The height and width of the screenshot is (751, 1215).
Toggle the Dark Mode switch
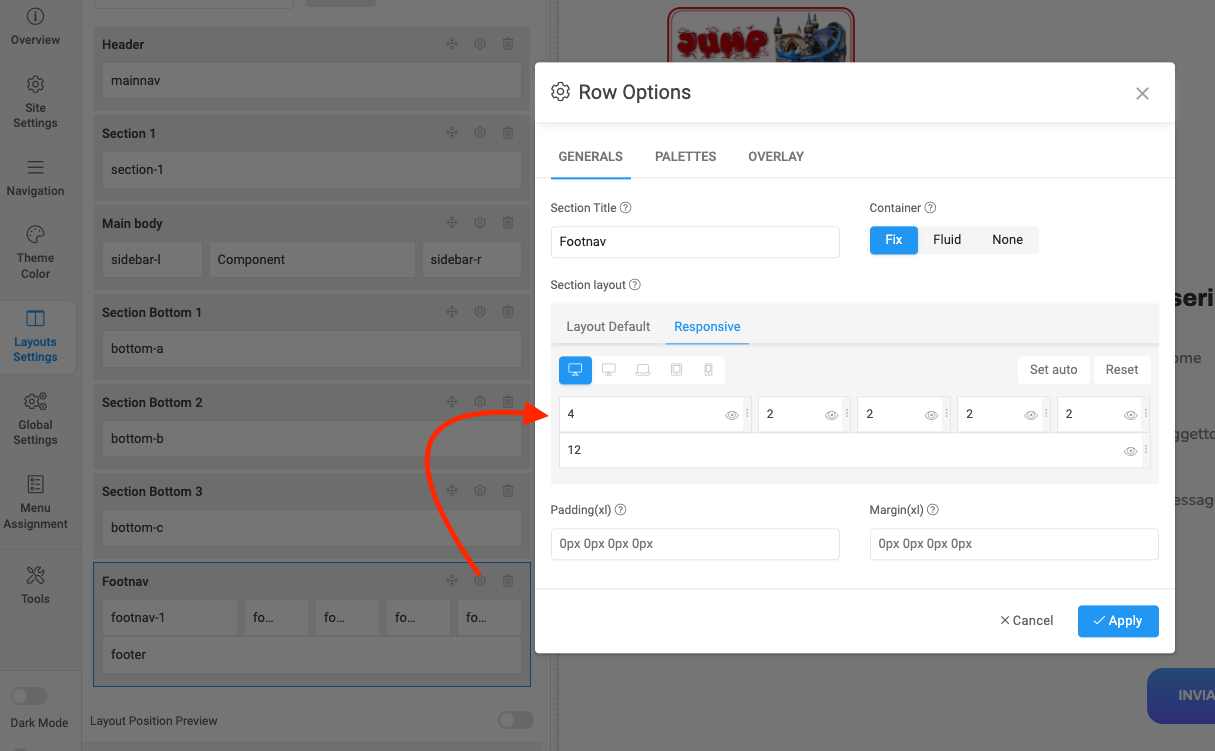coord(28,696)
